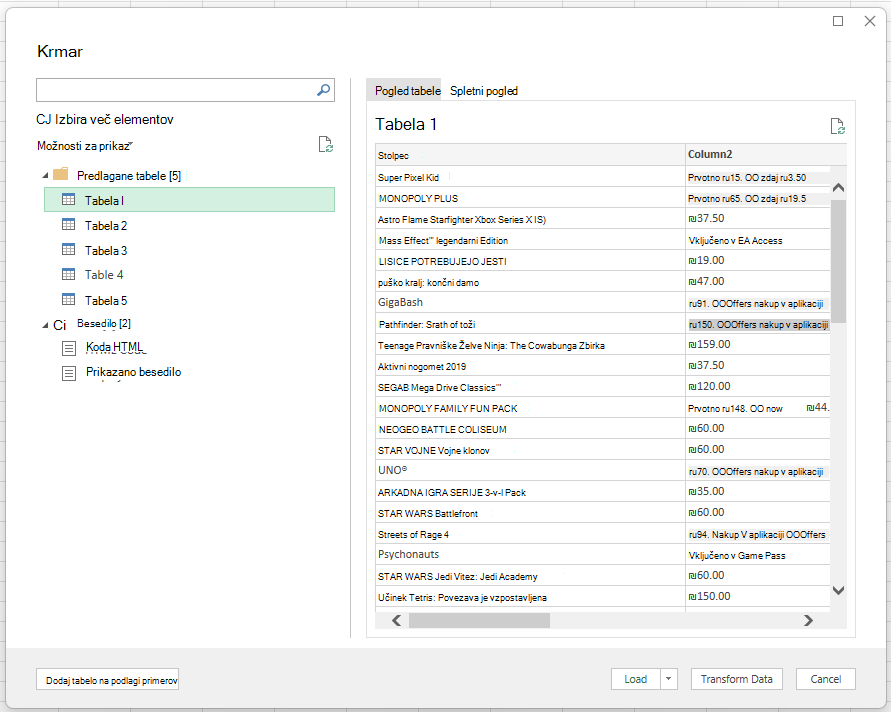
Task: Select Prikazano besedilo item
Action: [x=134, y=372]
